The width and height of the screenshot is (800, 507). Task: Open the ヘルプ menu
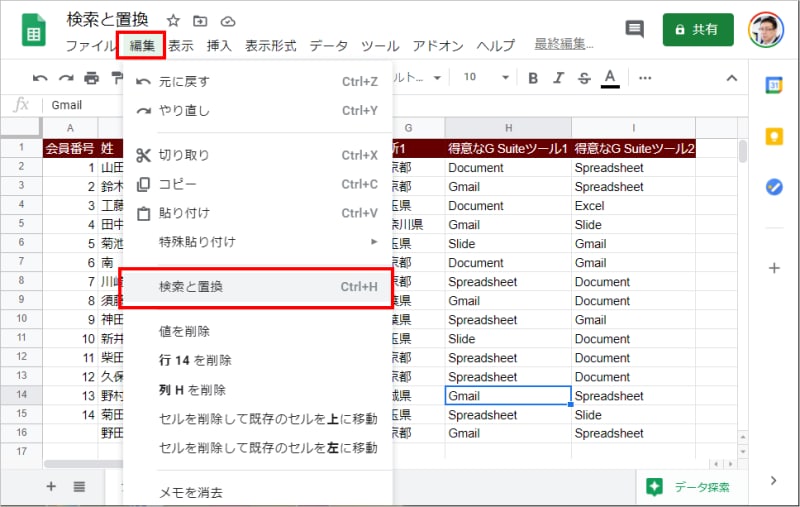point(495,45)
